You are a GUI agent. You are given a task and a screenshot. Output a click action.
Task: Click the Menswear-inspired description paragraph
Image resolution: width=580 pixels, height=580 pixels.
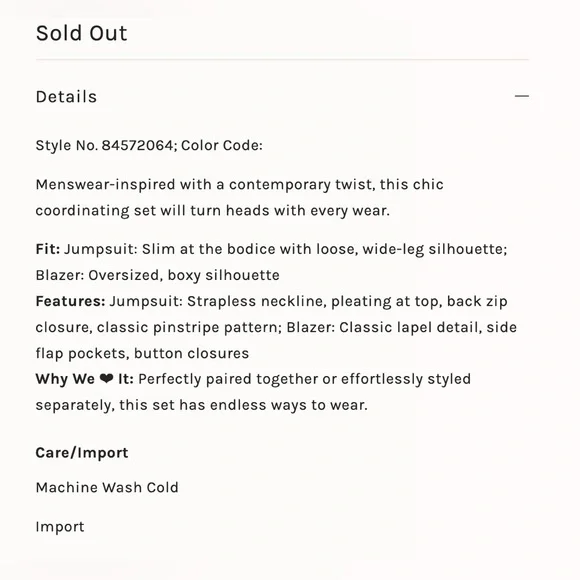tap(239, 198)
